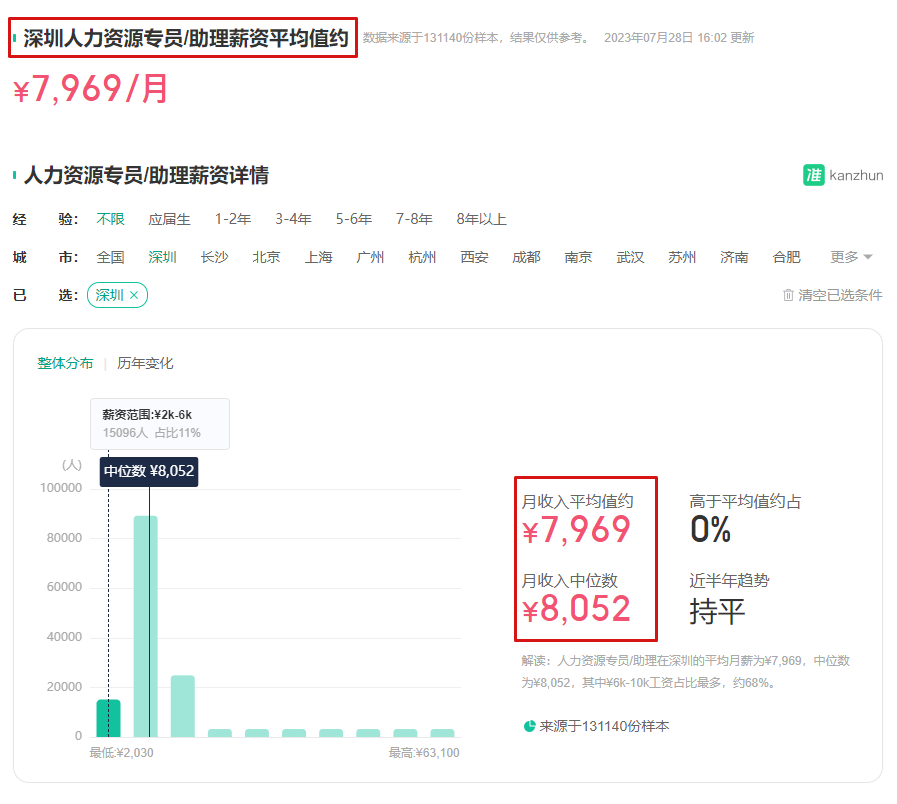This screenshot has height=804, width=897.
Task: Click the trash icon to clear selected filters
Action: 788,295
